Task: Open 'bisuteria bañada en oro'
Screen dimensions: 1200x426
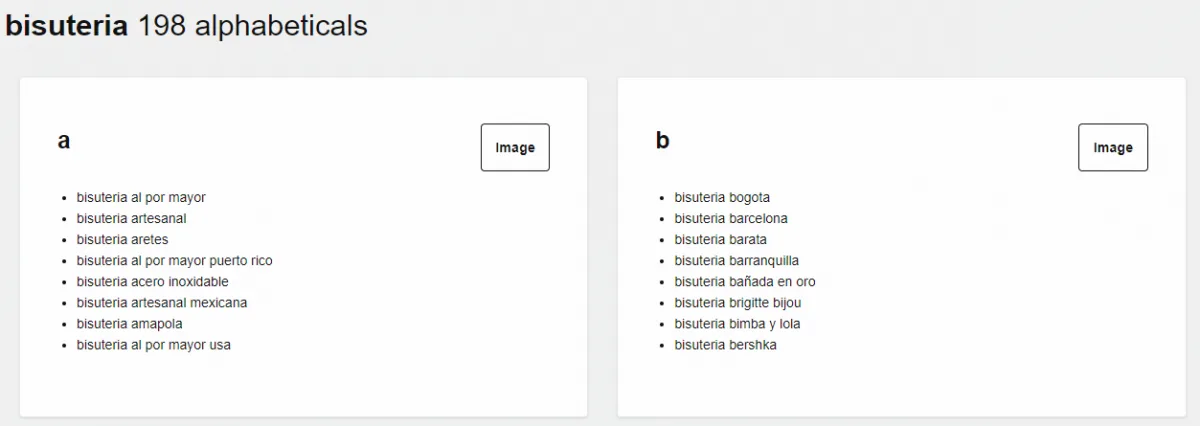Action: coord(744,281)
